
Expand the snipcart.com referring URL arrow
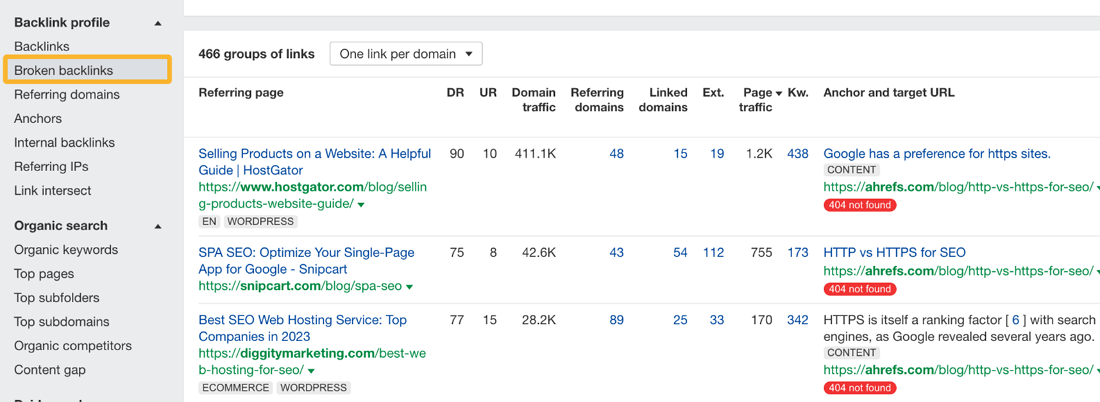(x=409, y=287)
